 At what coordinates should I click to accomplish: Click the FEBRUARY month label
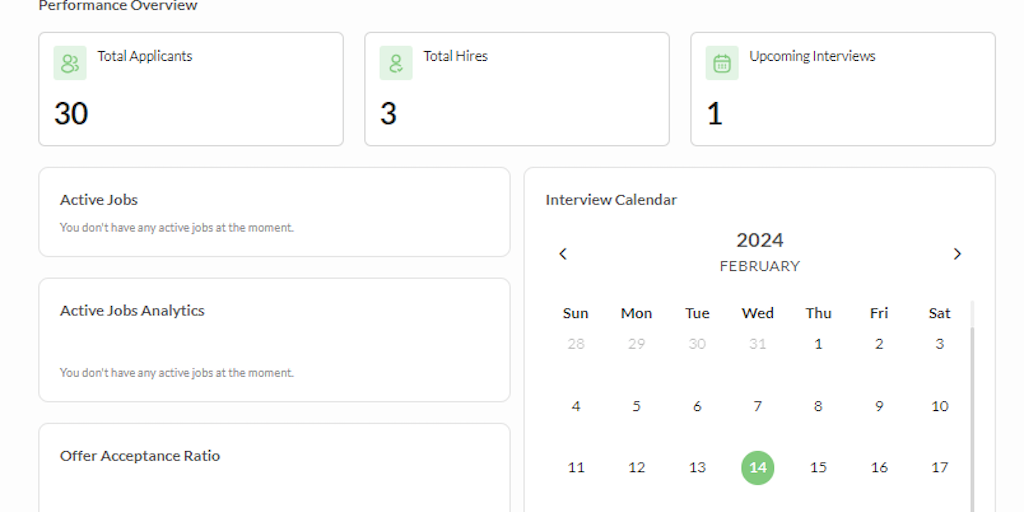760,266
